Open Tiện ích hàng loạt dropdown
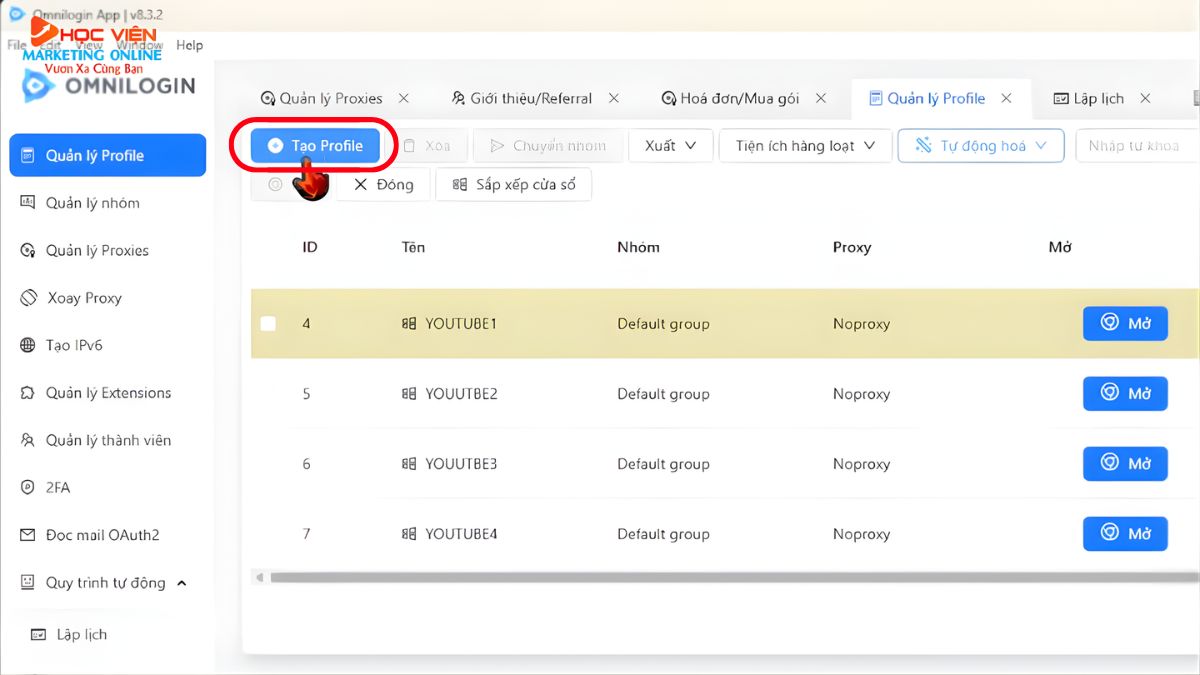This screenshot has width=1200, height=675. (x=805, y=146)
